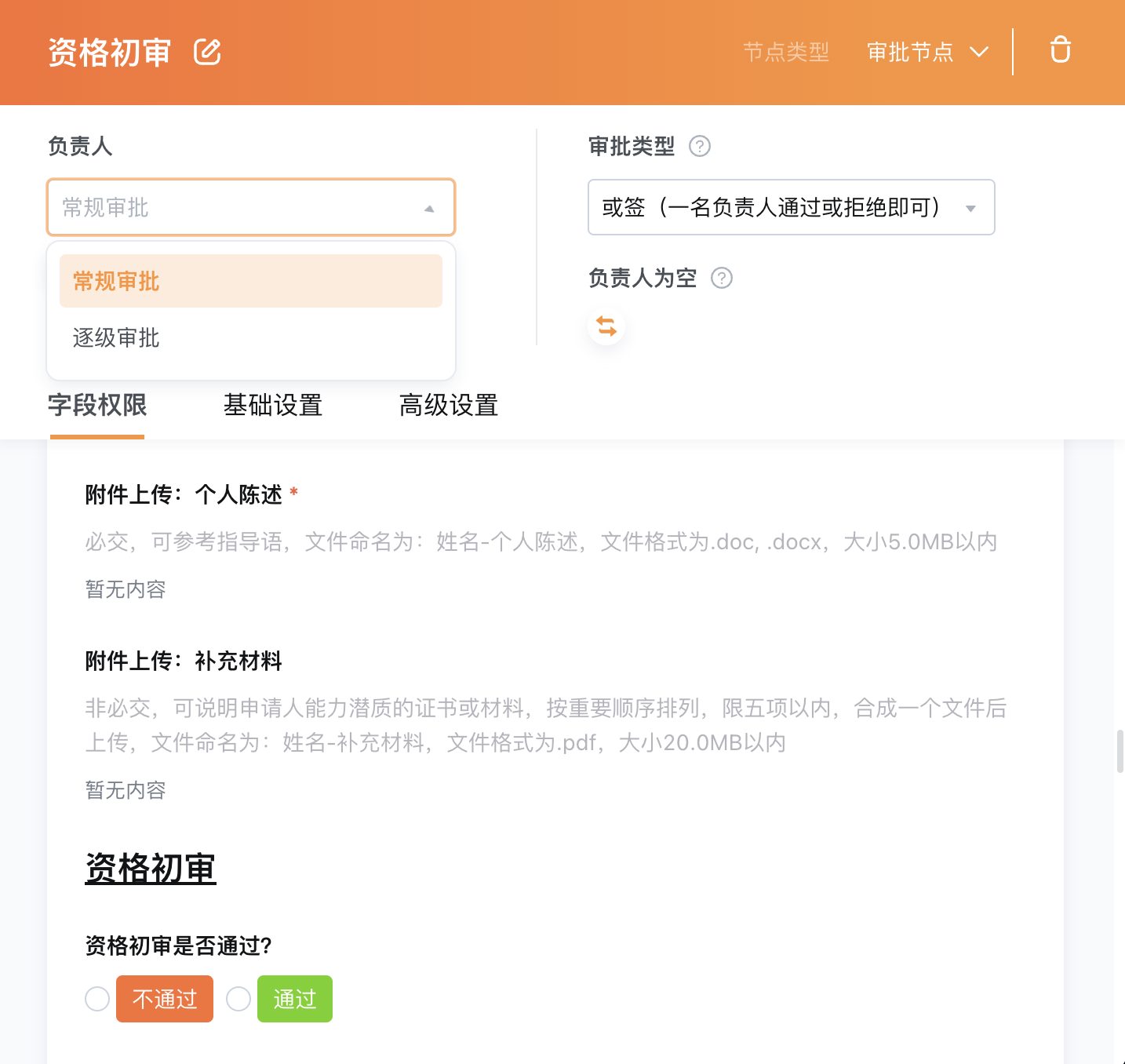Screen dimensions: 1125x1064
Task: Click the underlined 资格初审 heading
Action: click(151, 869)
